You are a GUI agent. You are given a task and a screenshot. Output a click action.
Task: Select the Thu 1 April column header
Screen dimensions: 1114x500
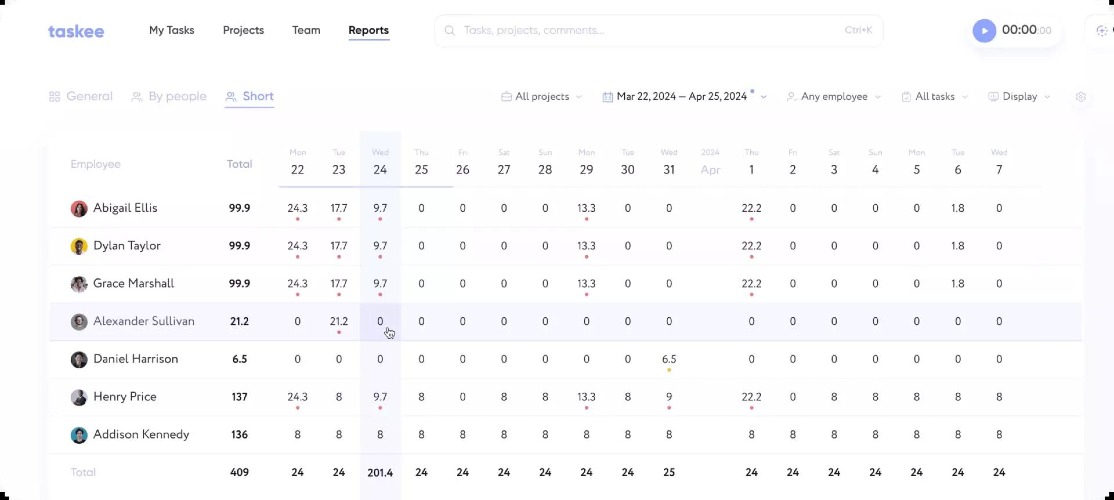(x=751, y=163)
